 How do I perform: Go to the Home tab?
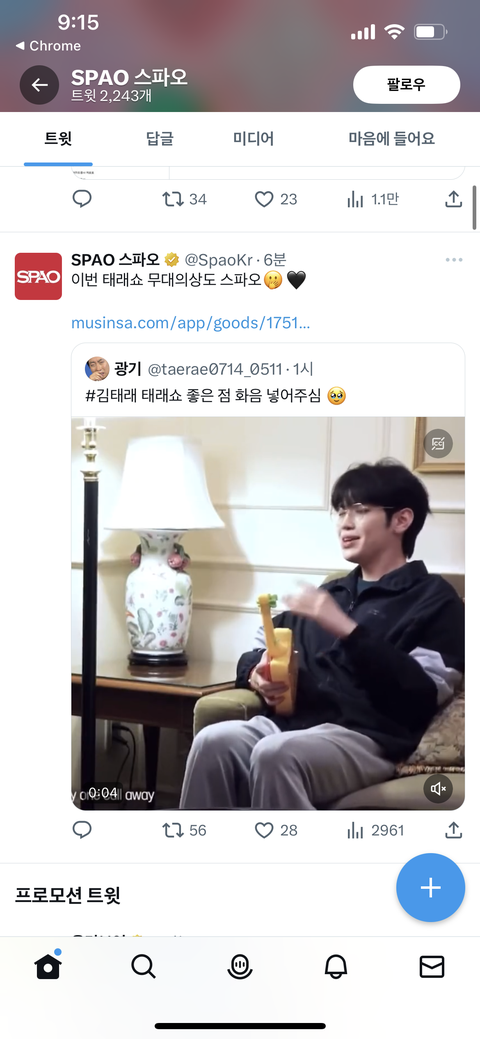tap(48, 966)
